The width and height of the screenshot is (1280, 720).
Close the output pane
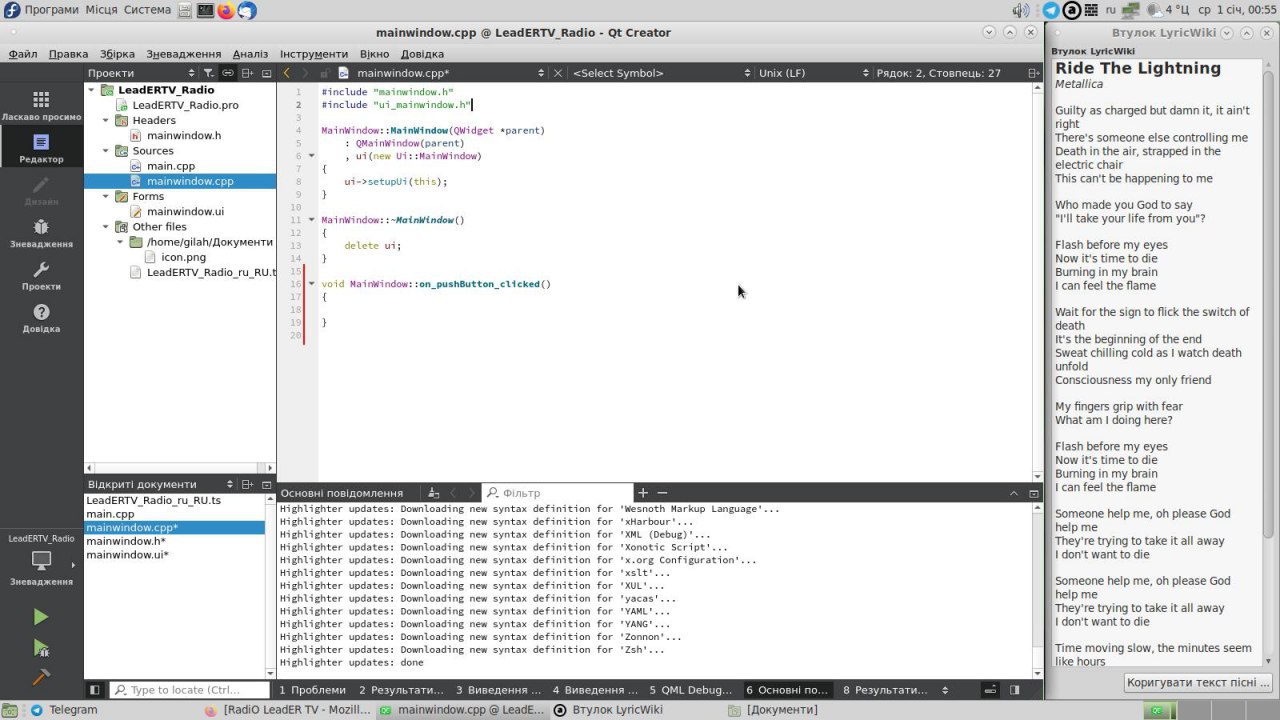(x=1034, y=493)
